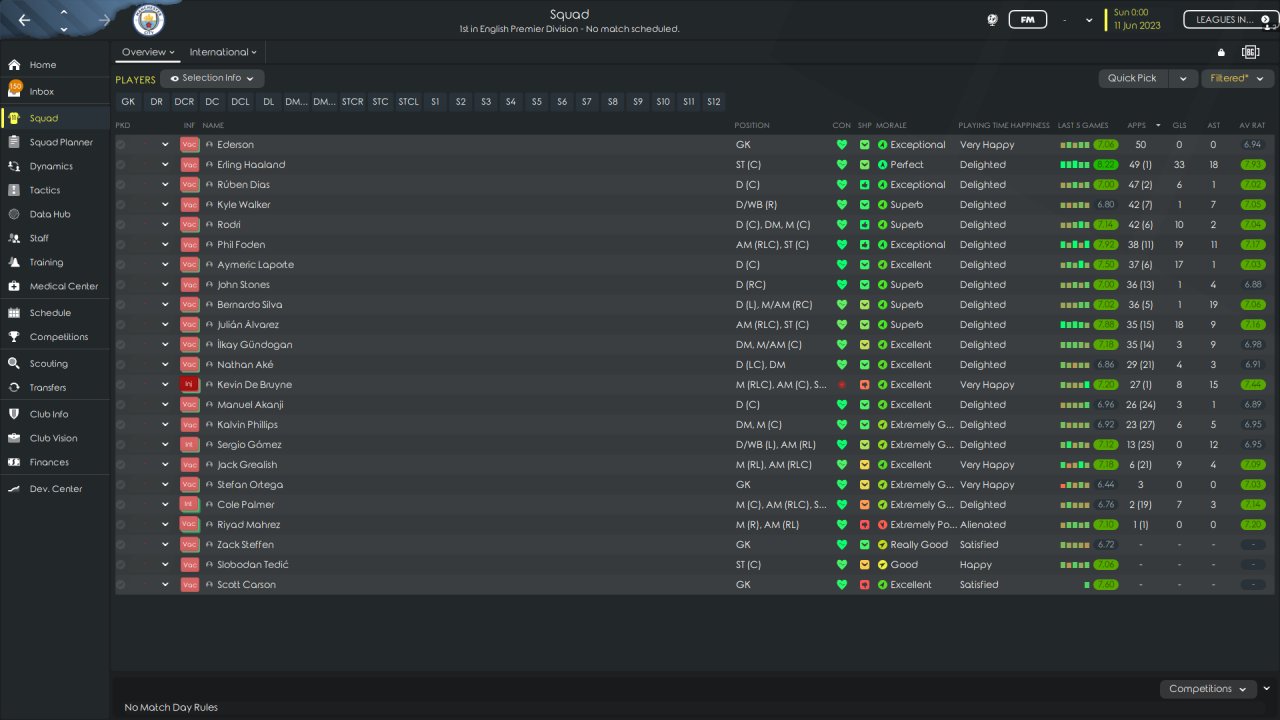Open Home from the sidebar house icon

[14, 65]
